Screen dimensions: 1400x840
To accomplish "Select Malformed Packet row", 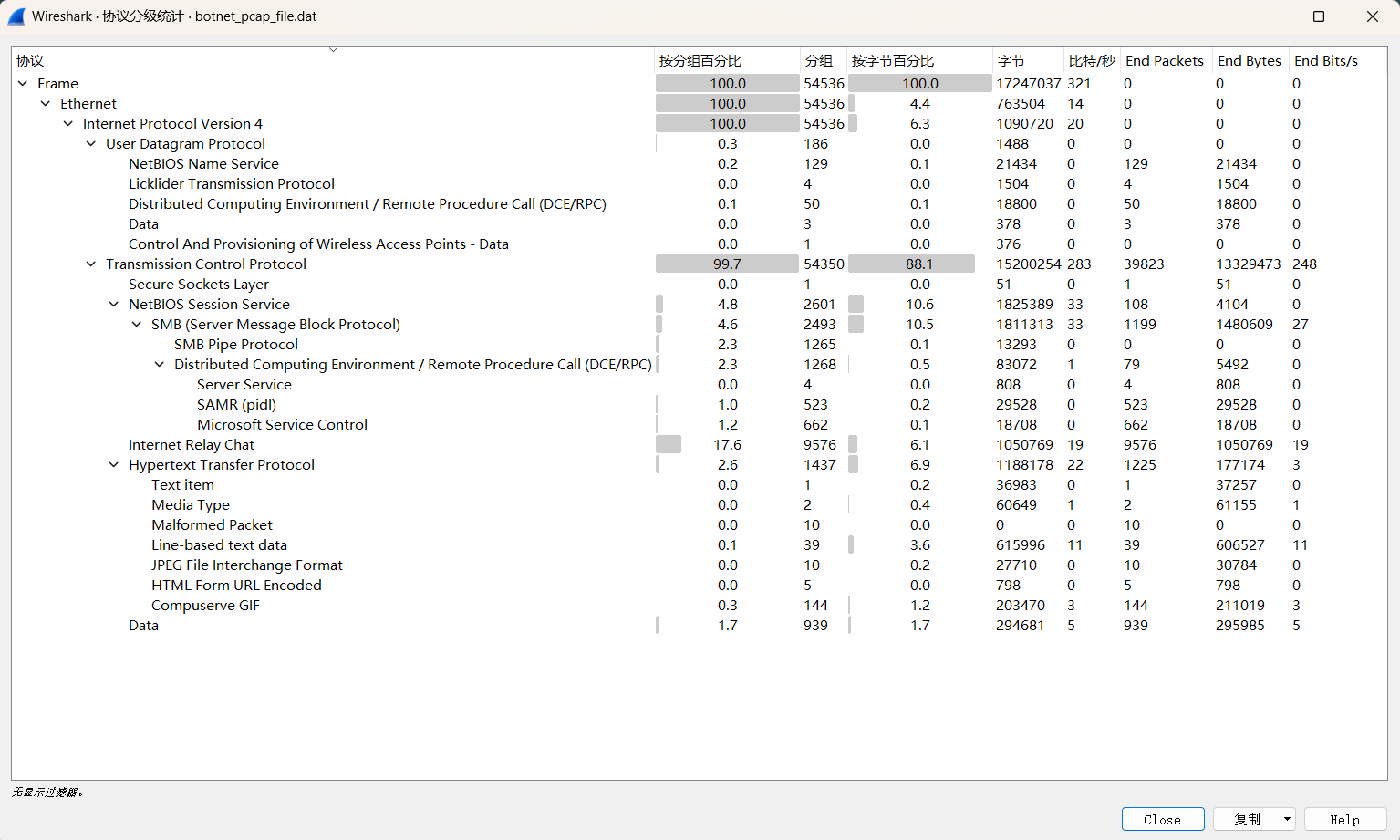I will [x=700, y=525].
